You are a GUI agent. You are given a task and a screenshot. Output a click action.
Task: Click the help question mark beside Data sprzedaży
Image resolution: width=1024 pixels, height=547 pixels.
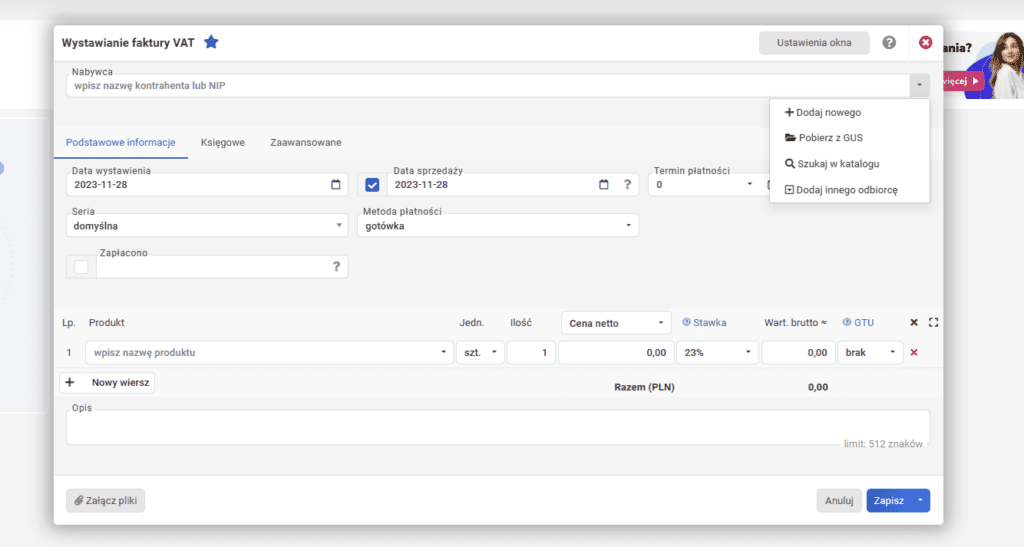point(627,185)
